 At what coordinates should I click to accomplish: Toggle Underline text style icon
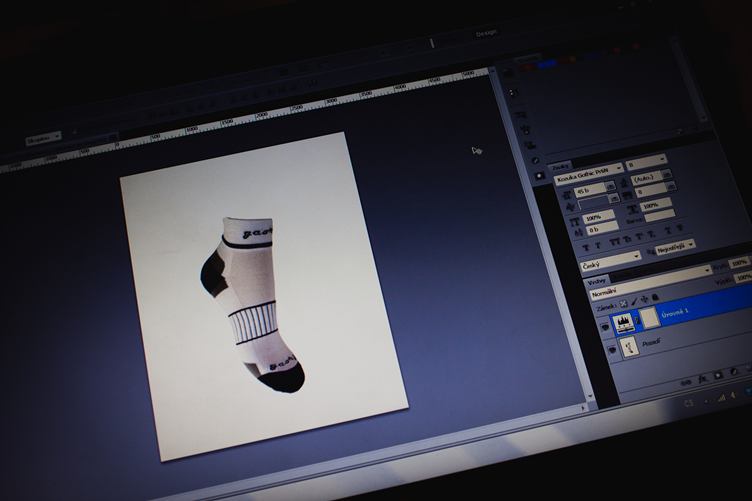pos(669,230)
